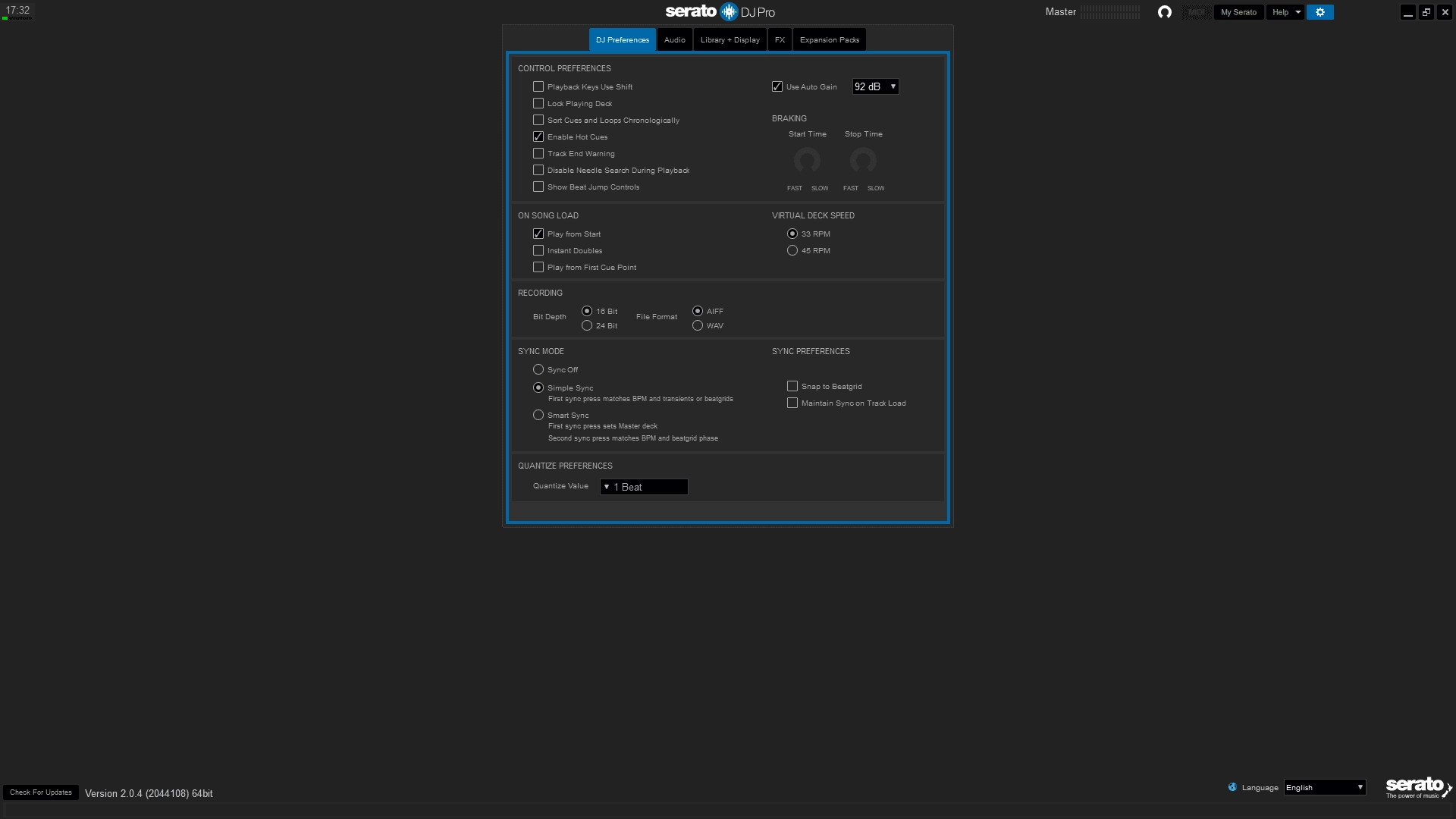Select Sync Off mode
1456x819 pixels.
tap(538, 370)
